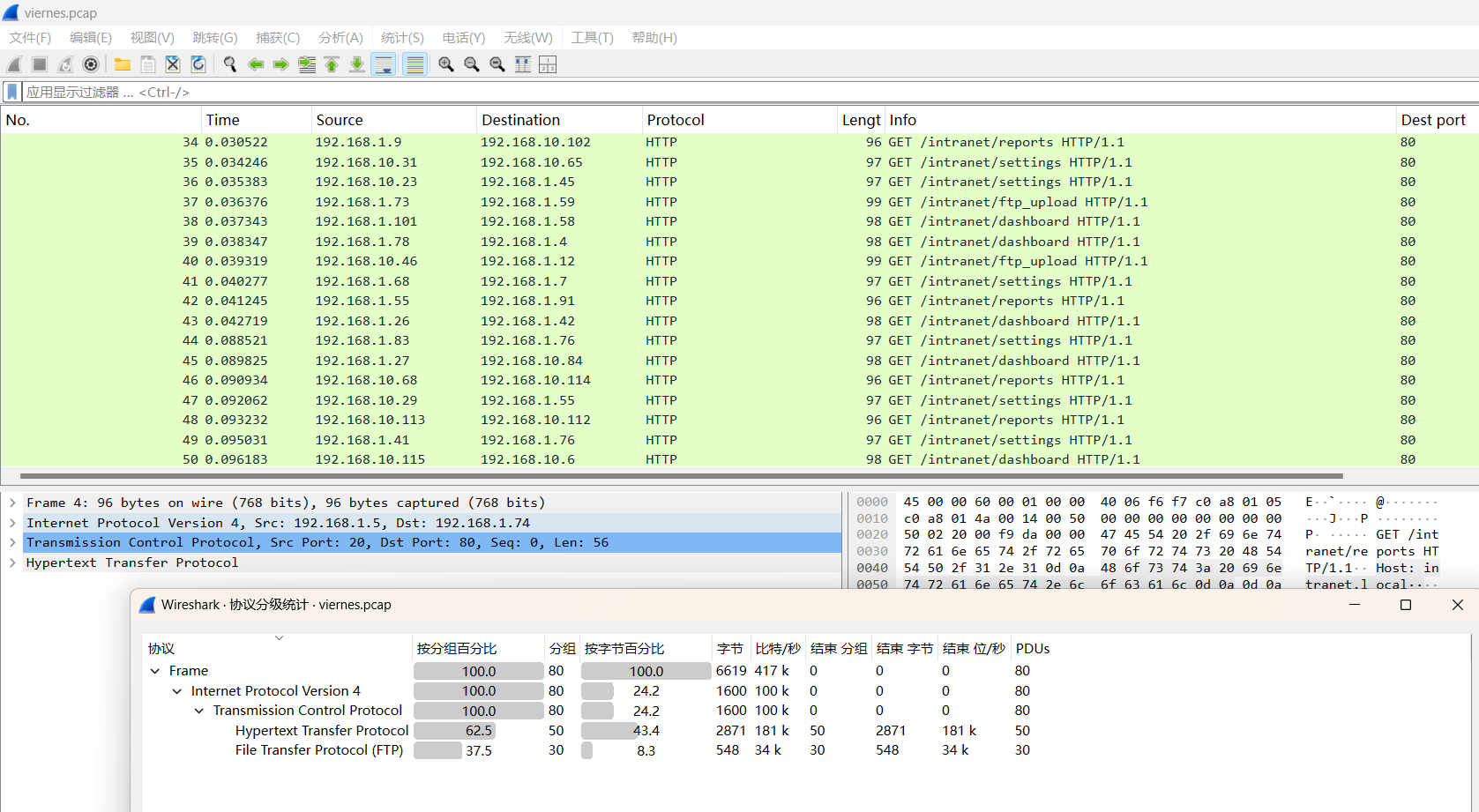1479x812 pixels.
Task: Select packet 45 to 192.168.10.84
Action: (739, 361)
